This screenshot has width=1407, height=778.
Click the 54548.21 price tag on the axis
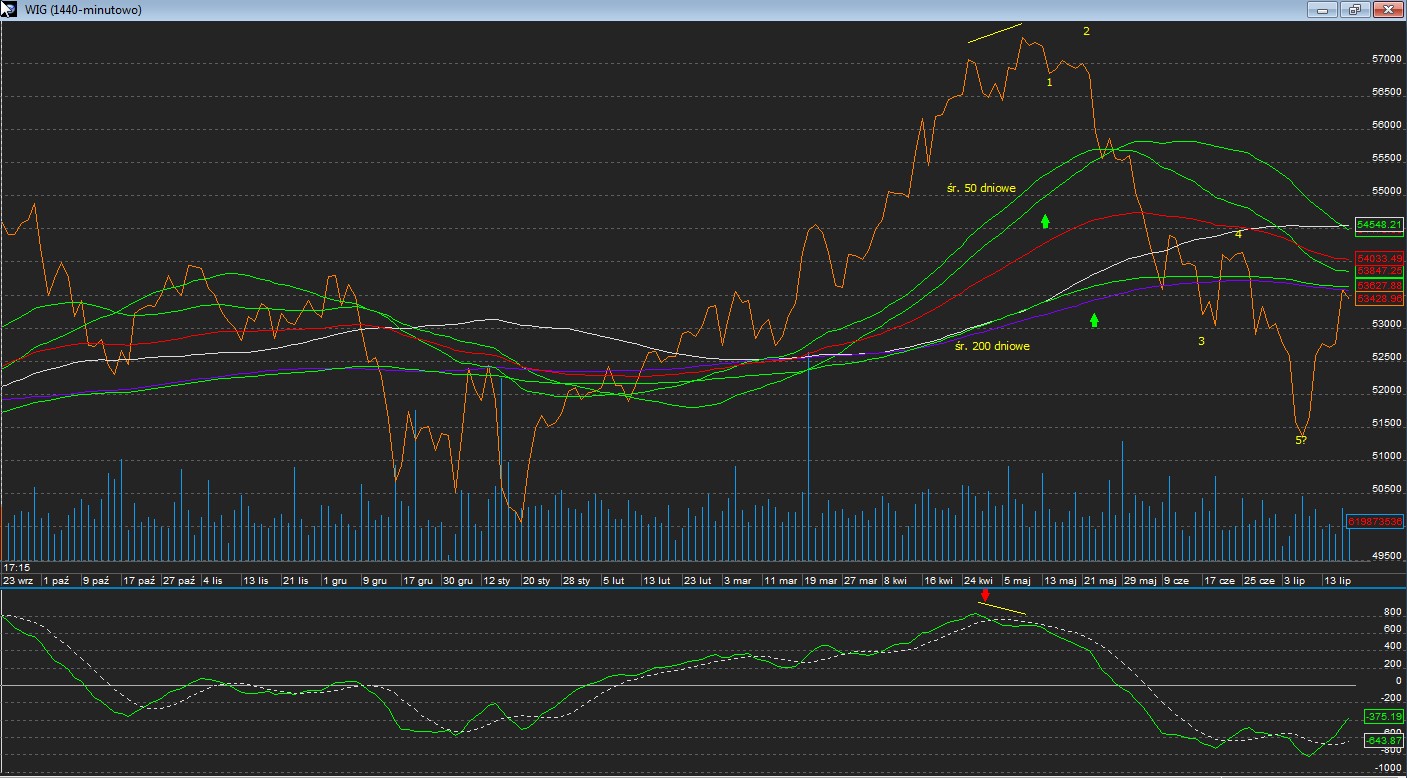pyautogui.click(x=1379, y=225)
